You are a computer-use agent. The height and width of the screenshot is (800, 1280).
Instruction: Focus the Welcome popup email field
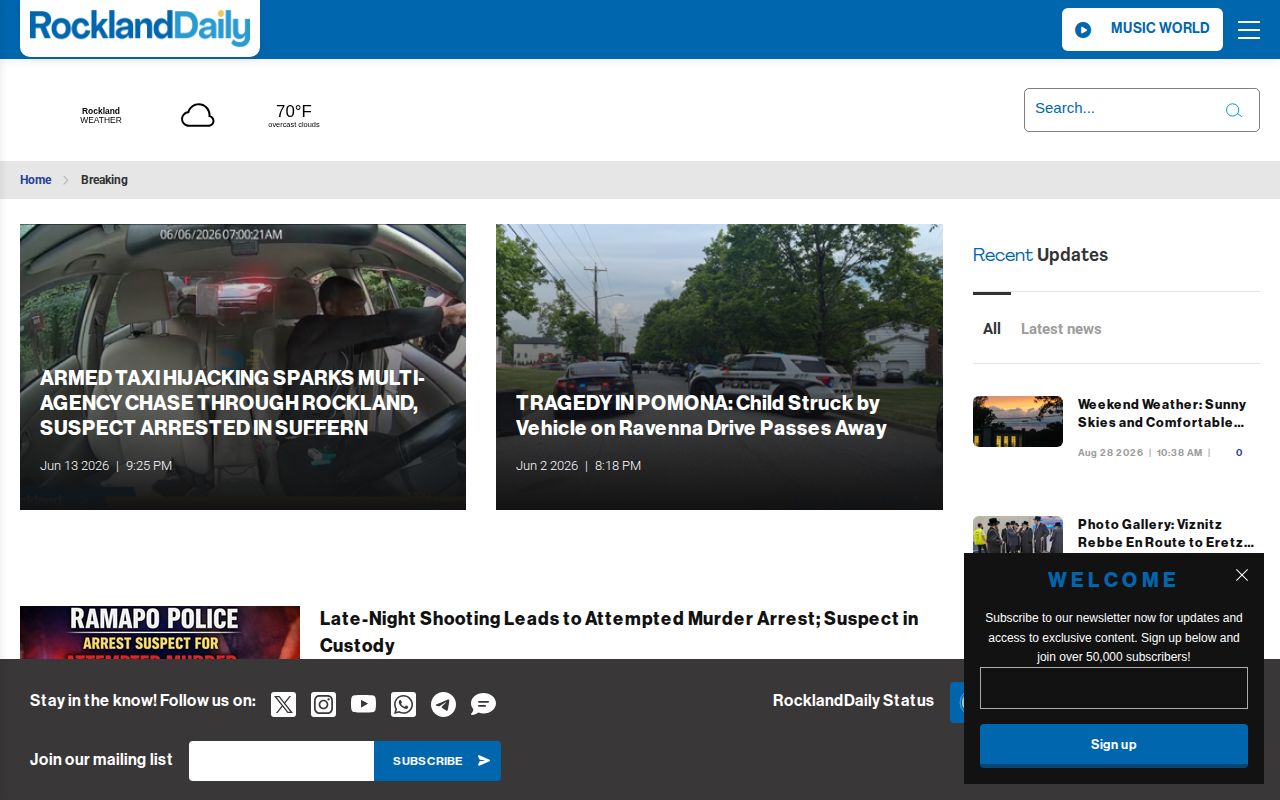(x=1114, y=688)
